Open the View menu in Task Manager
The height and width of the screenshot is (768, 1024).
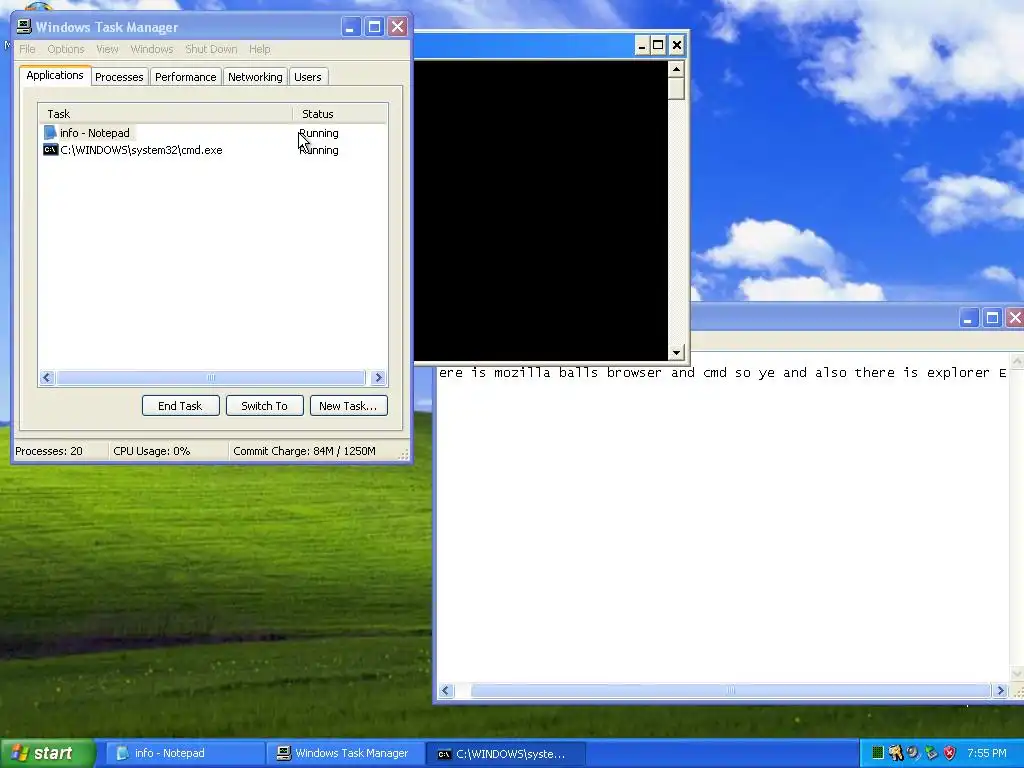[x=107, y=49]
